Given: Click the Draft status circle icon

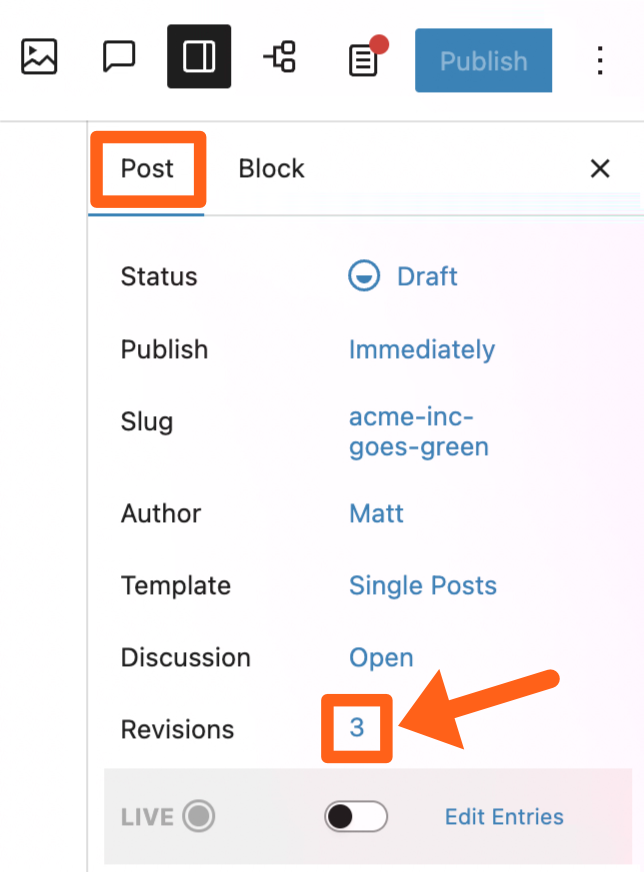Looking at the screenshot, I should (364, 276).
